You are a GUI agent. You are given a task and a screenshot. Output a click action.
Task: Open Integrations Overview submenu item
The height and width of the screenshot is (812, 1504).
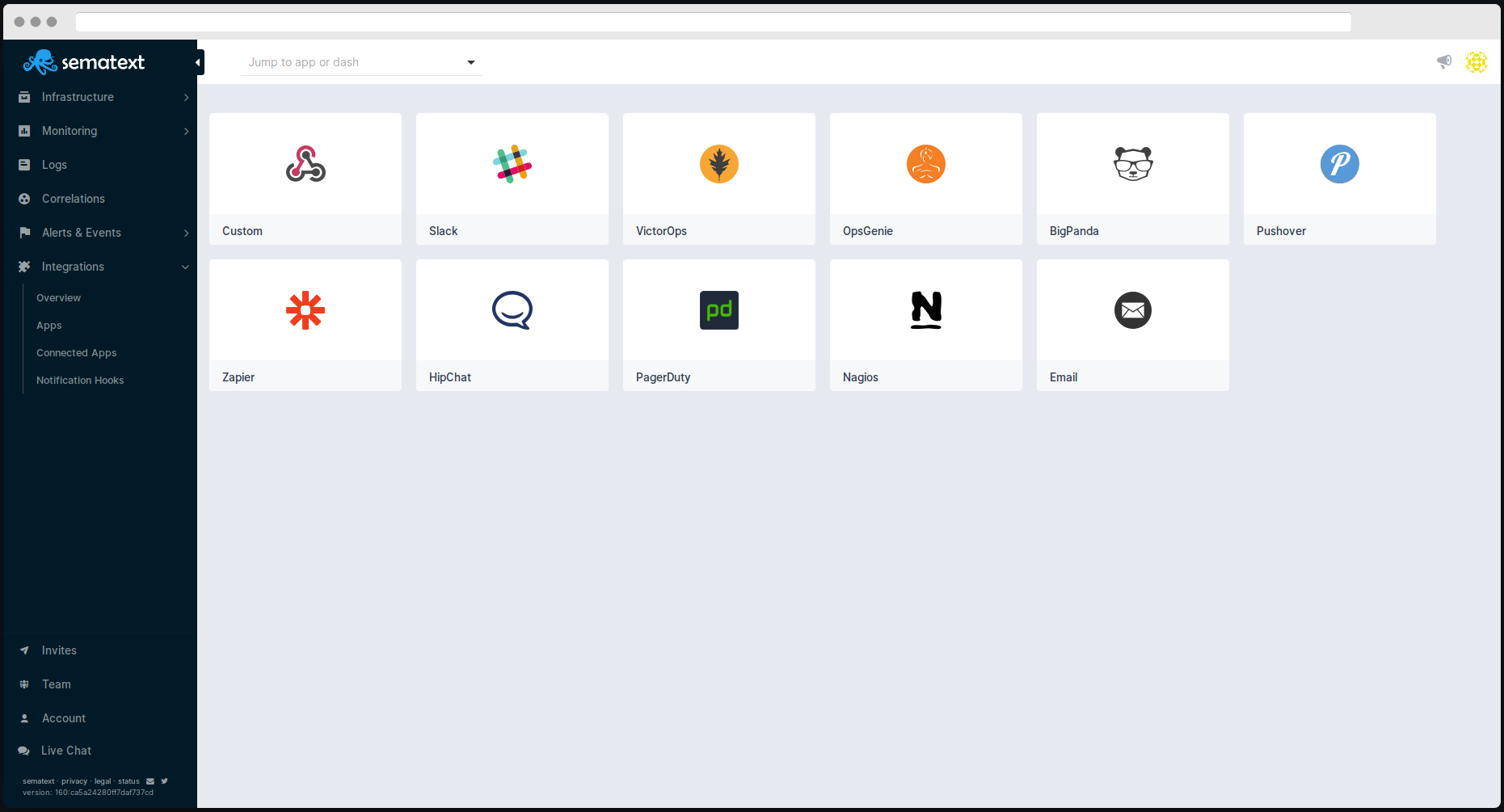(58, 298)
